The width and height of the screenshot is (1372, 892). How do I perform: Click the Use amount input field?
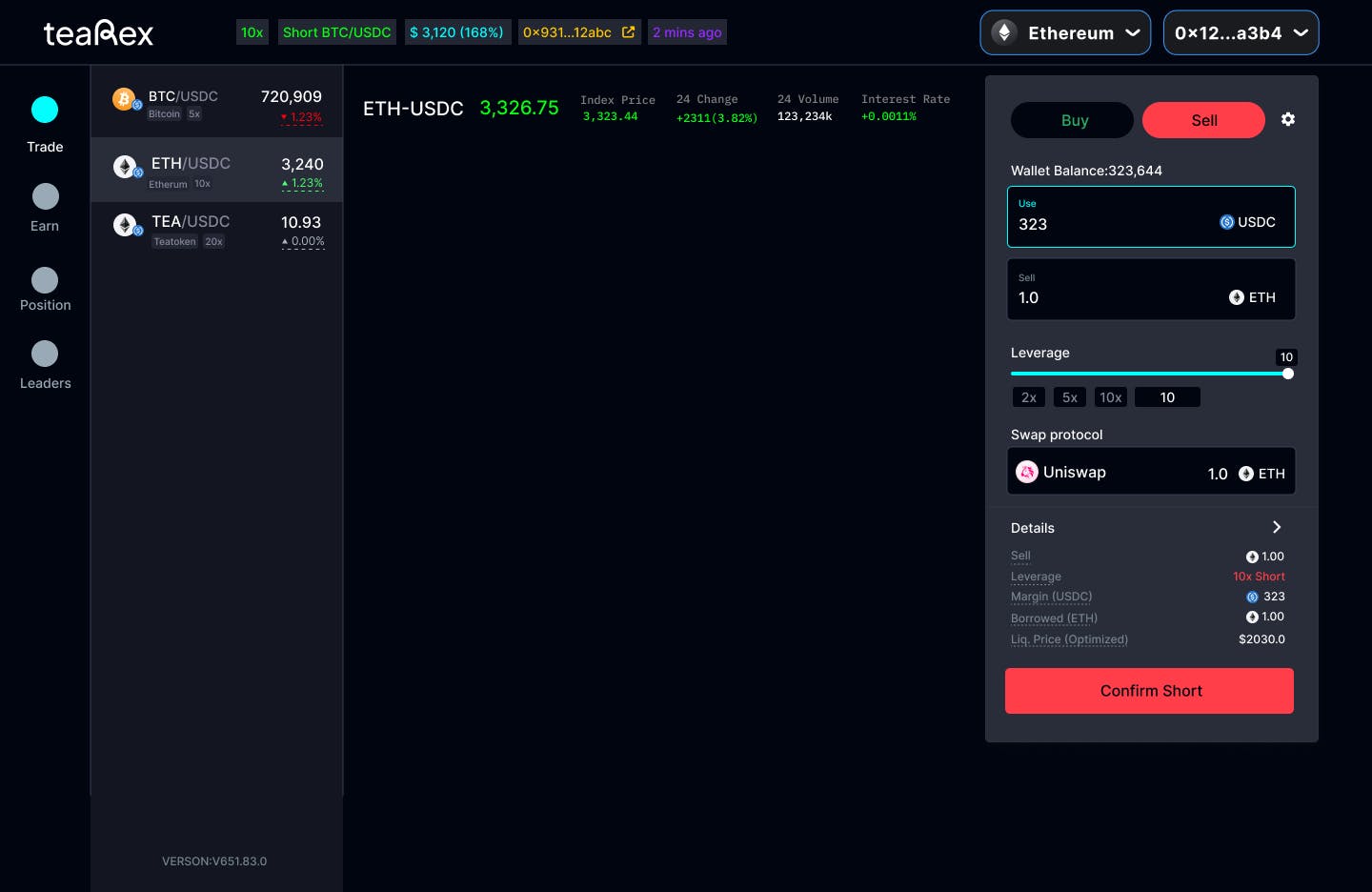(x=1151, y=217)
